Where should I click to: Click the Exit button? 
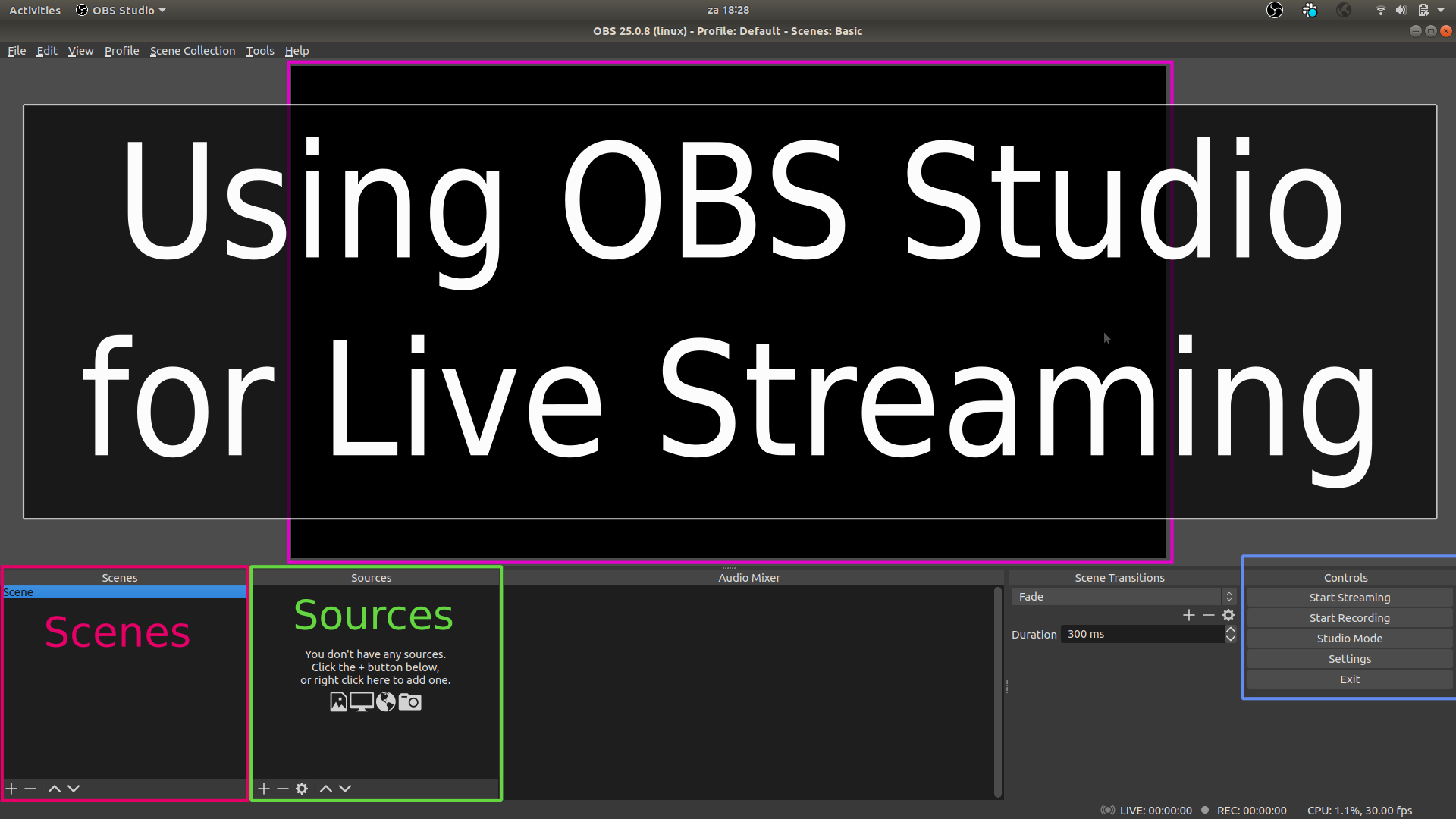1350,679
